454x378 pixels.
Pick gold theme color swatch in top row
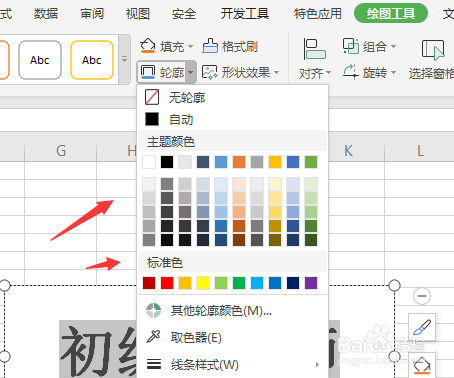click(275, 162)
